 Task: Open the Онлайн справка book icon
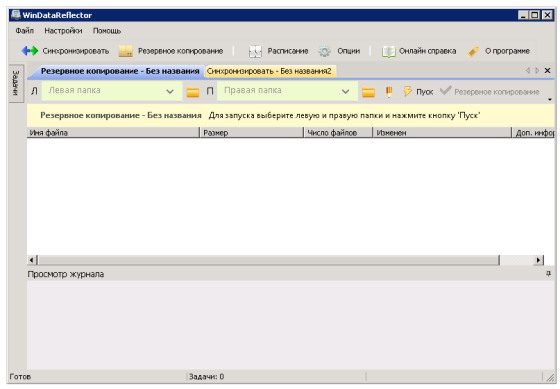[389, 51]
